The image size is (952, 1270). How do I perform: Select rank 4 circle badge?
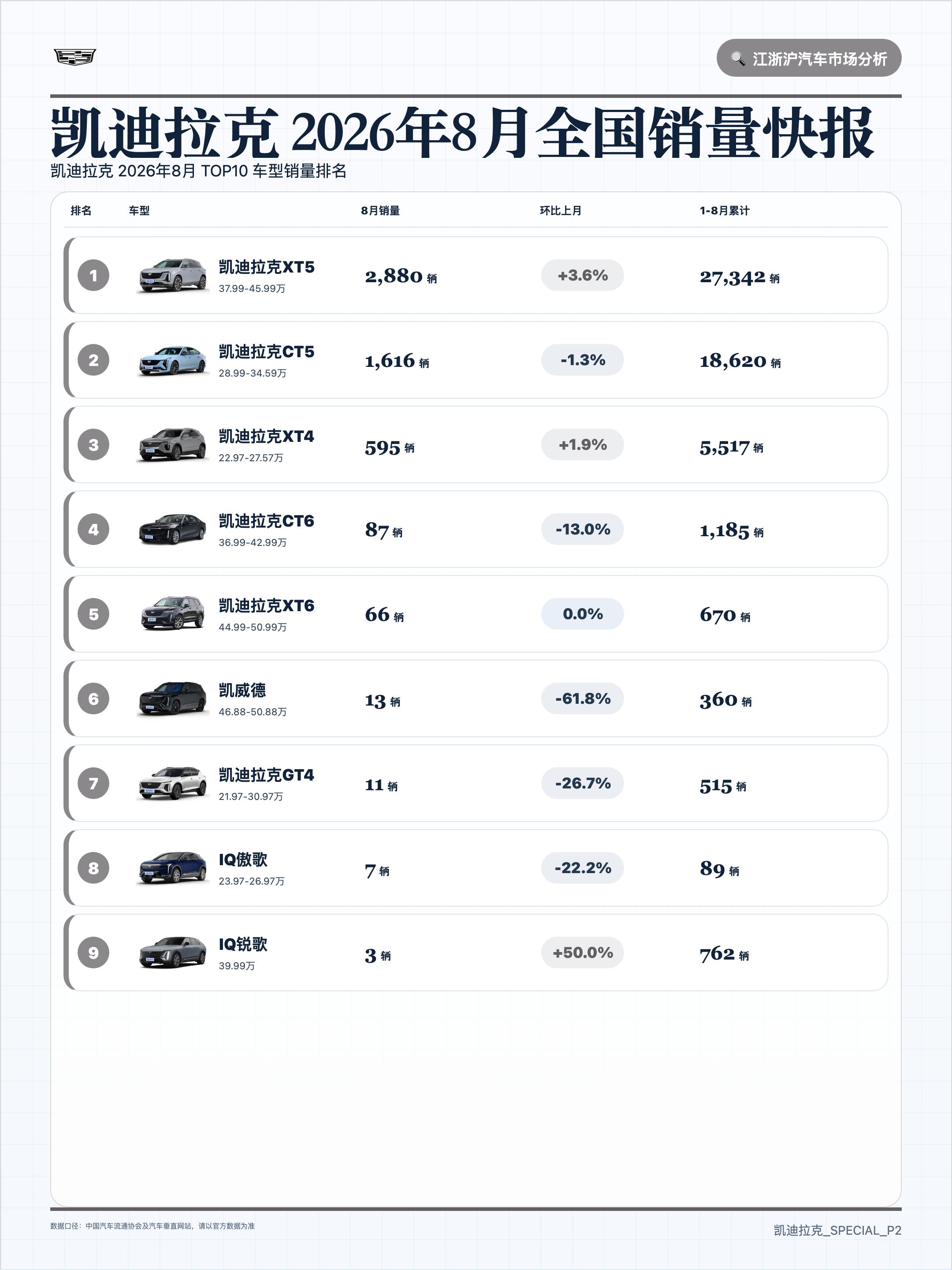(93, 529)
